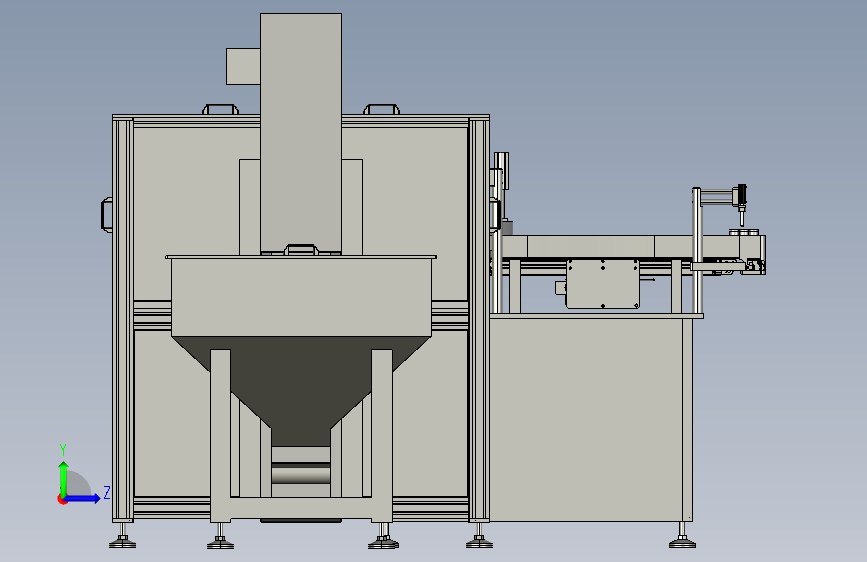Select the left lifting handle on enclosure top

point(221,109)
